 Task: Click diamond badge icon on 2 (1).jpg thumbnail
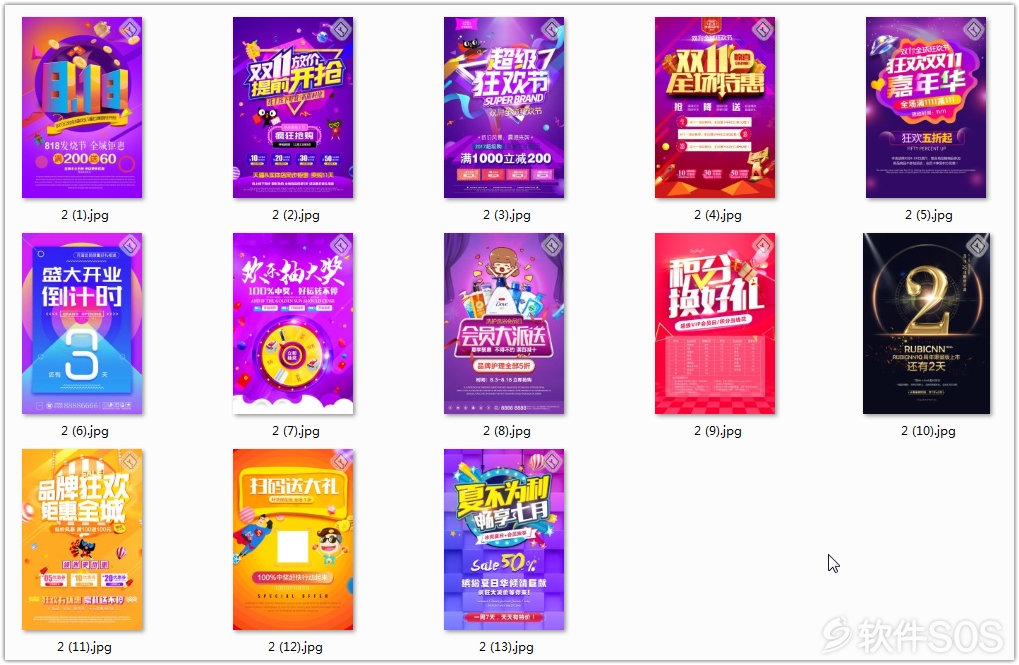(130, 29)
